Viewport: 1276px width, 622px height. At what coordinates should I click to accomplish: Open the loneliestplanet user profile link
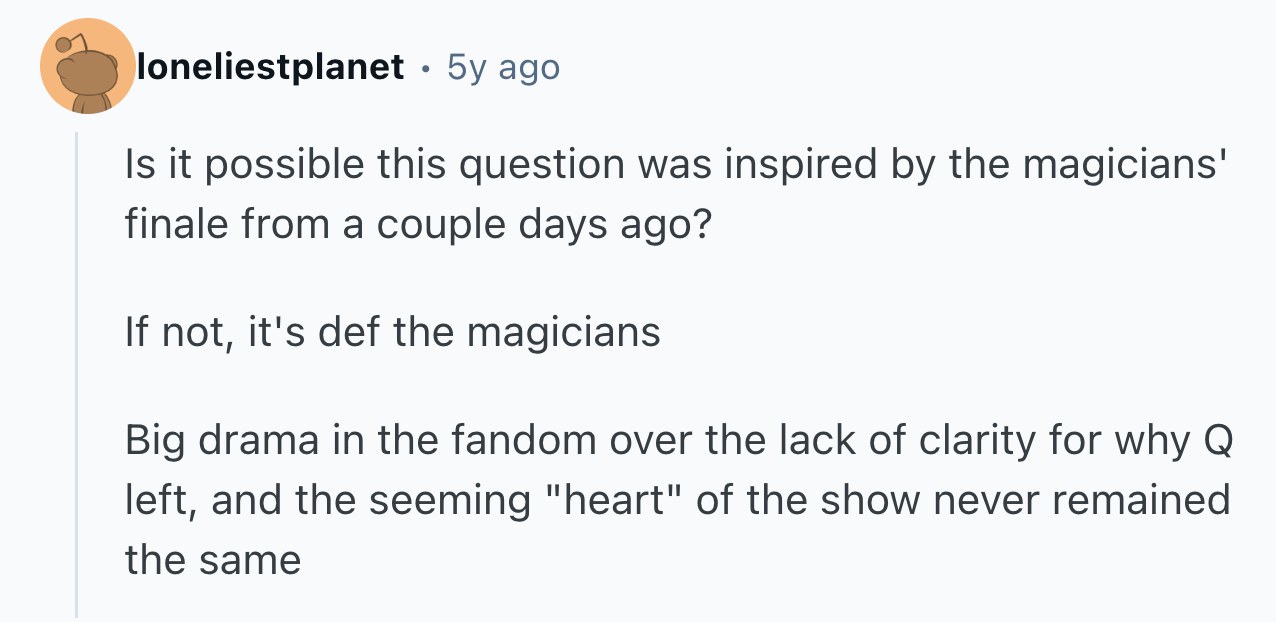(270, 67)
